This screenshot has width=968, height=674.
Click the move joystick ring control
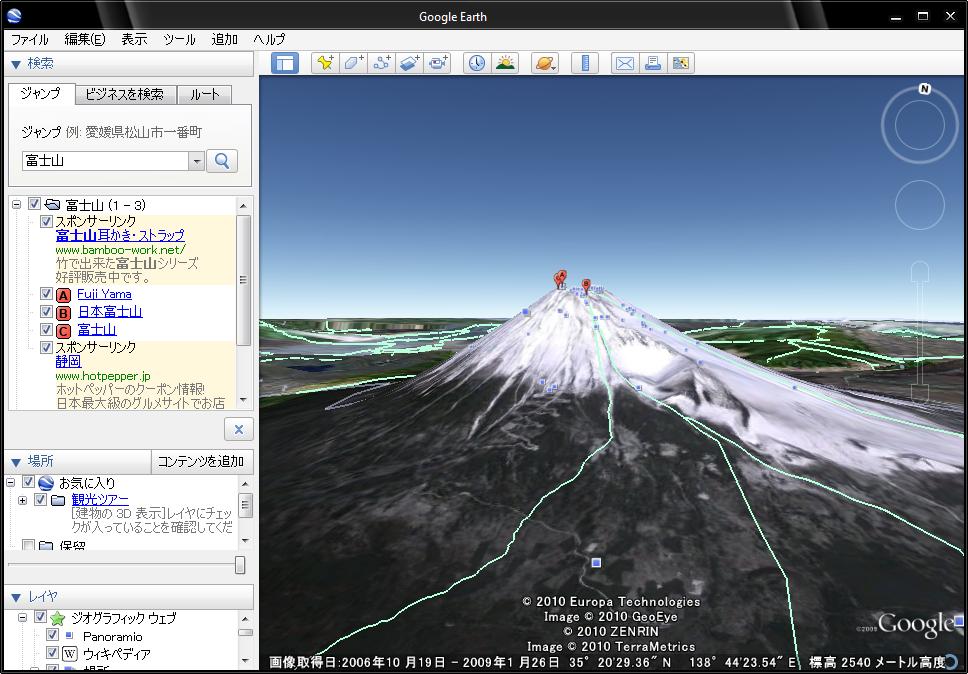pyautogui.click(x=919, y=204)
